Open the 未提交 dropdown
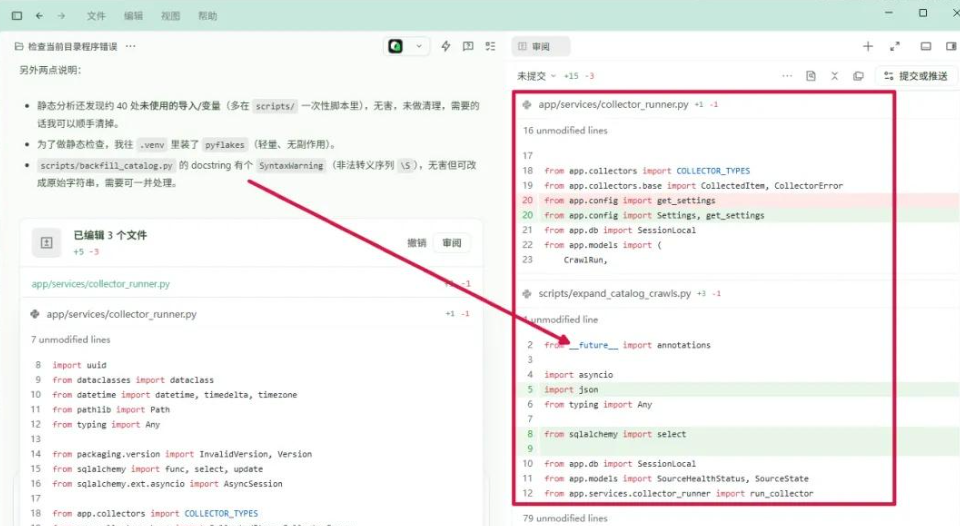Screen dimensions: 960x526 (536, 76)
